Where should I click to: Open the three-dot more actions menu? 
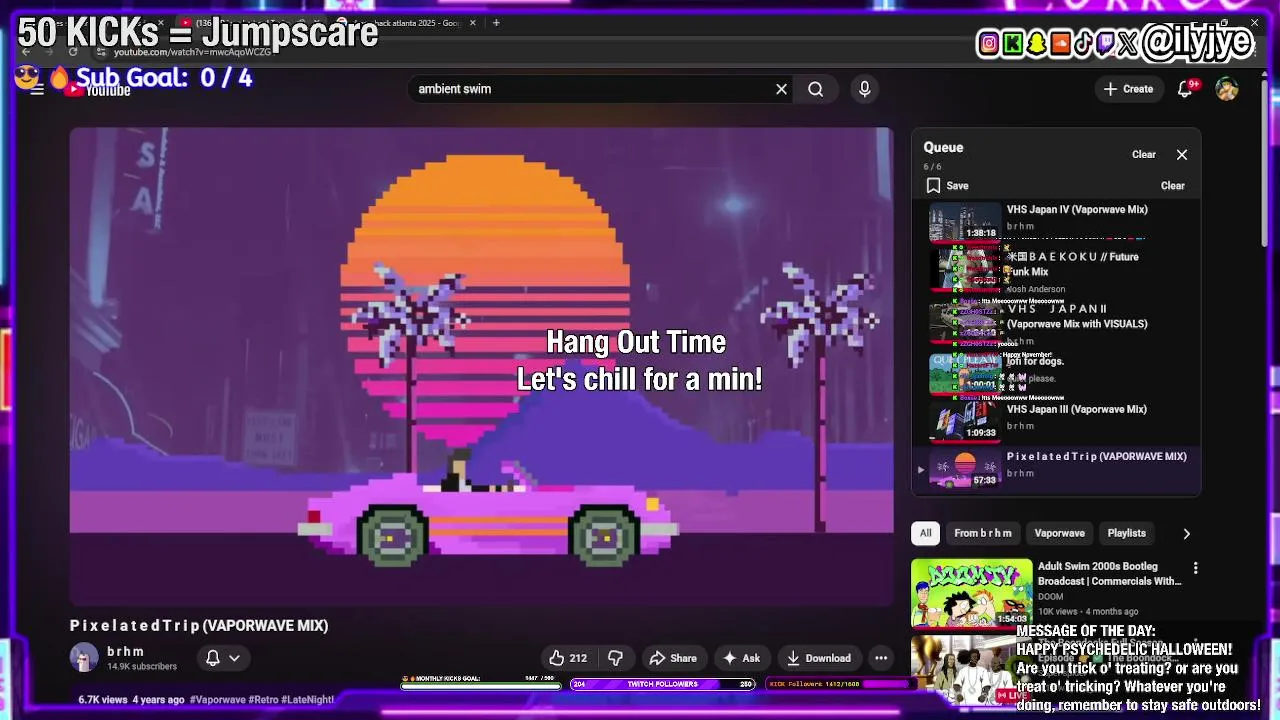click(881, 658)
